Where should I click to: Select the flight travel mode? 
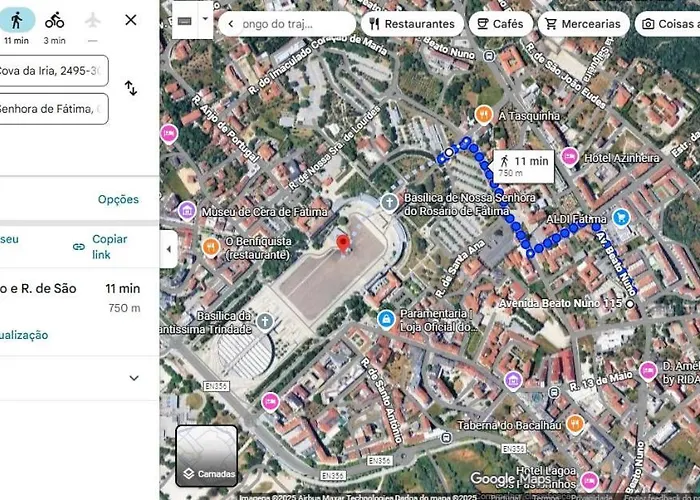click(x=93, y=24)
